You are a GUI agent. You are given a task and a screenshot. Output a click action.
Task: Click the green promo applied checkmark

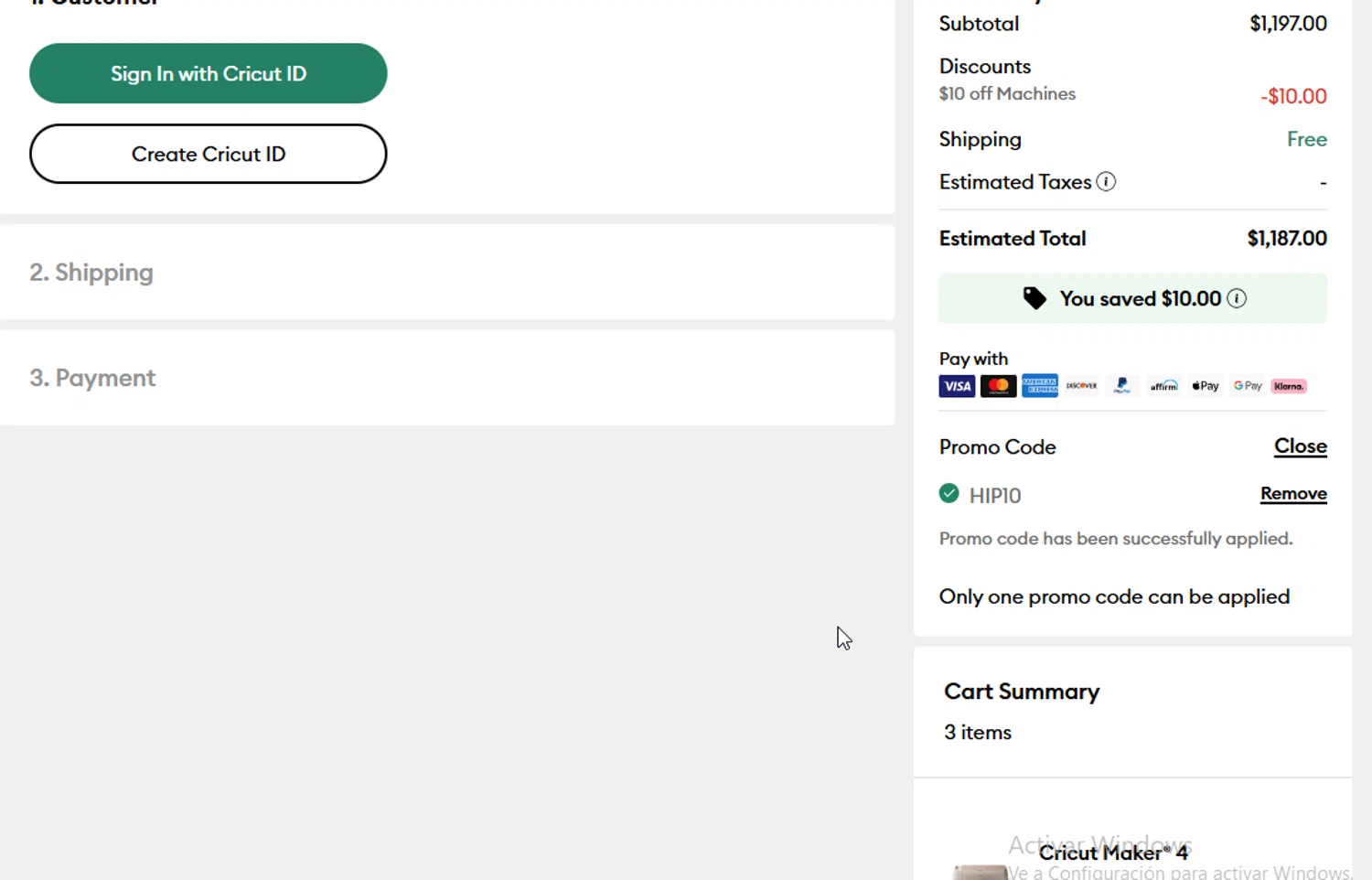[949, 494]
